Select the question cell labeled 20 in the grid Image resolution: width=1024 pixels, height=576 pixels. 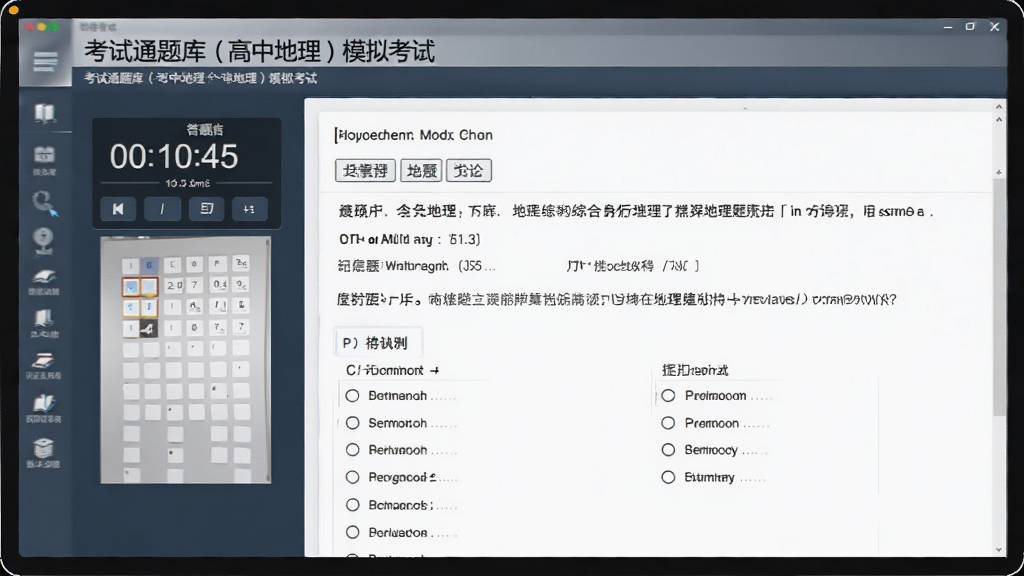173,285
